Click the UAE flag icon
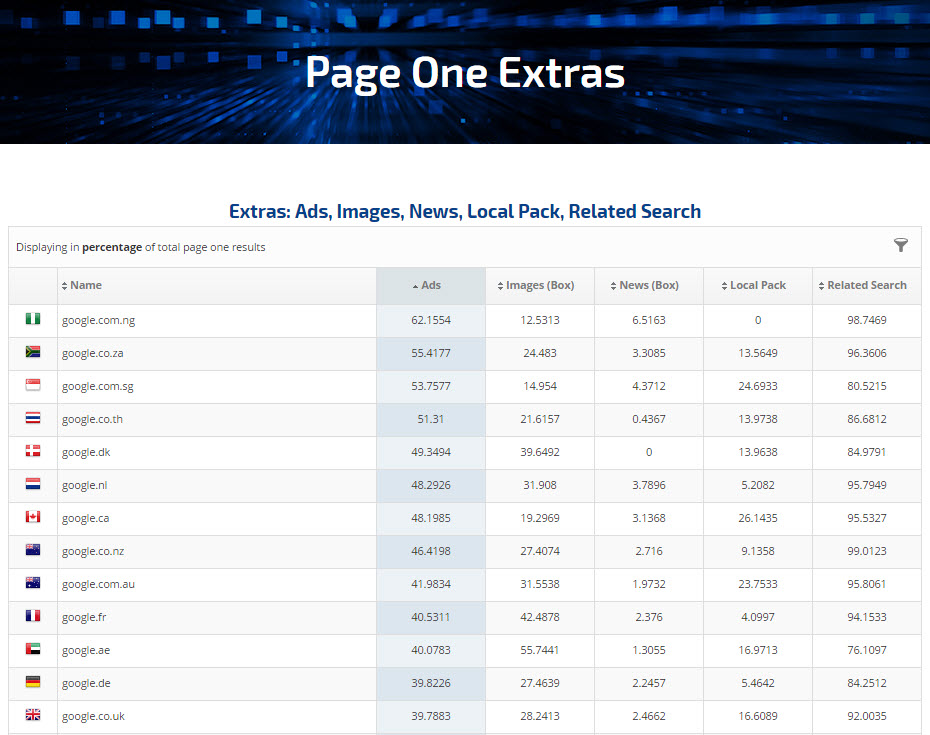This screenshot has width=930, height=735. pos(33,650)
